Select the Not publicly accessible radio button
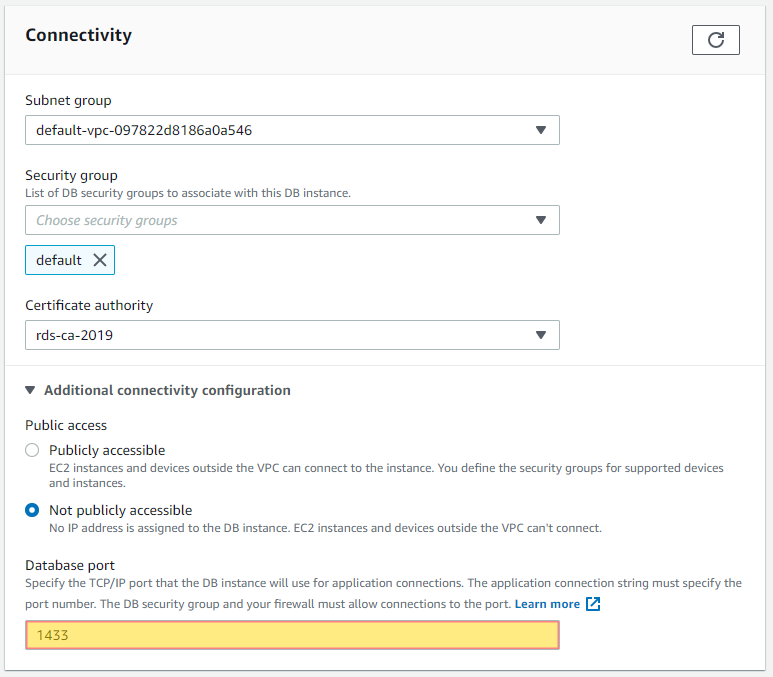773x677 pixels. click(32, 510)
